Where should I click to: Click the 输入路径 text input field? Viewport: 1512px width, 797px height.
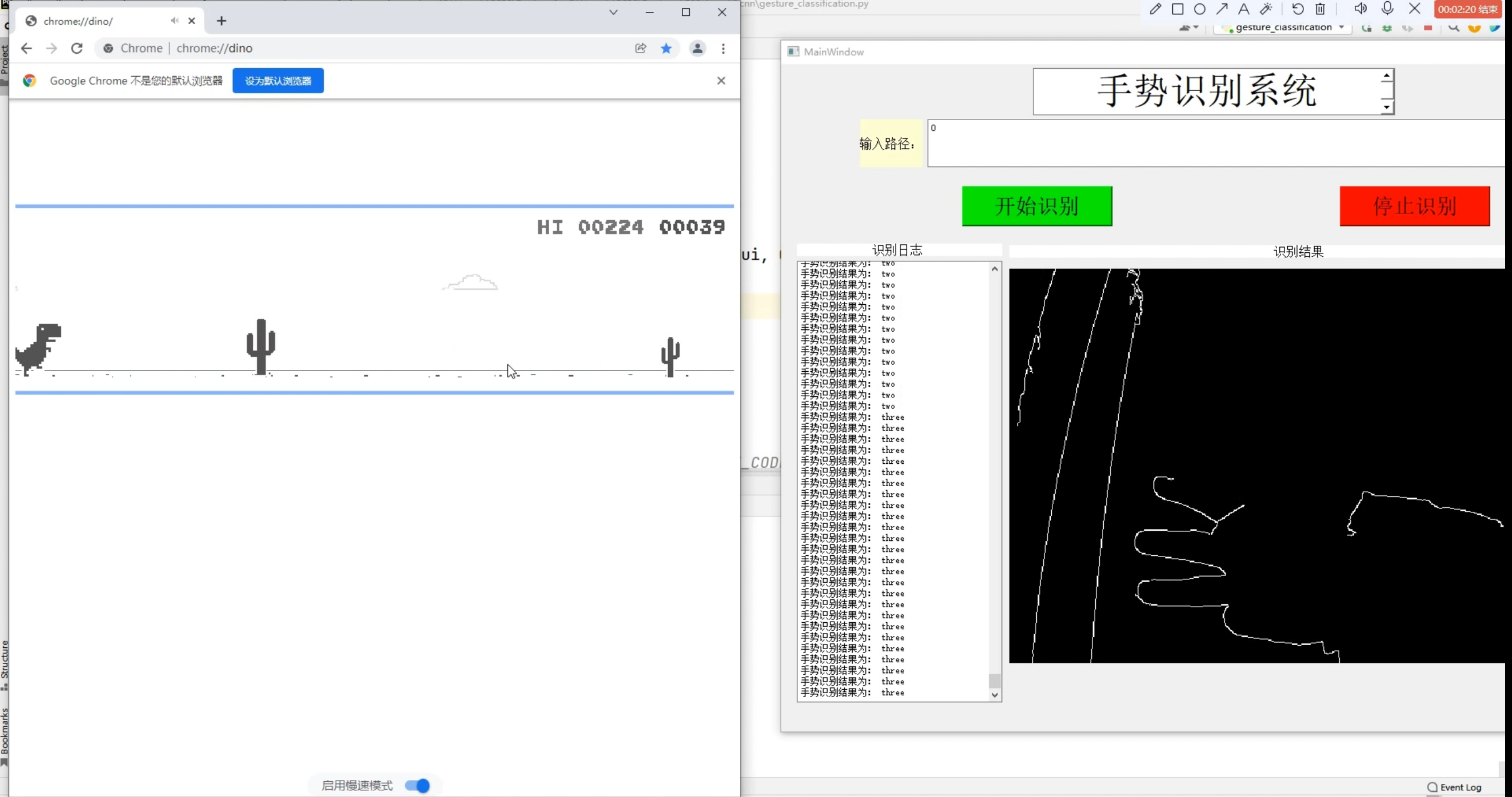click(1215, 143)
